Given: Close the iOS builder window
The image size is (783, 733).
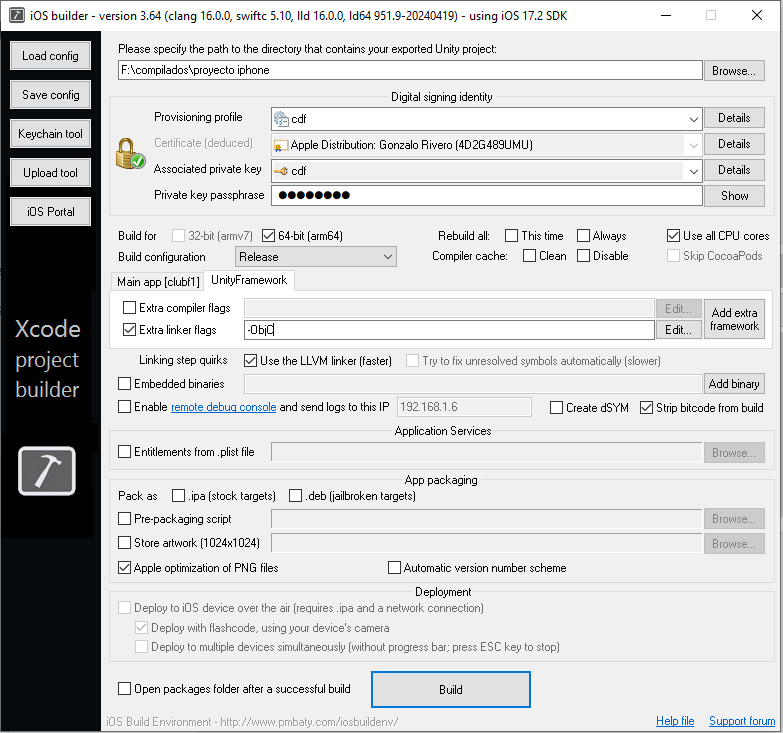Looking at the screenshot, I should pos(757,15).
